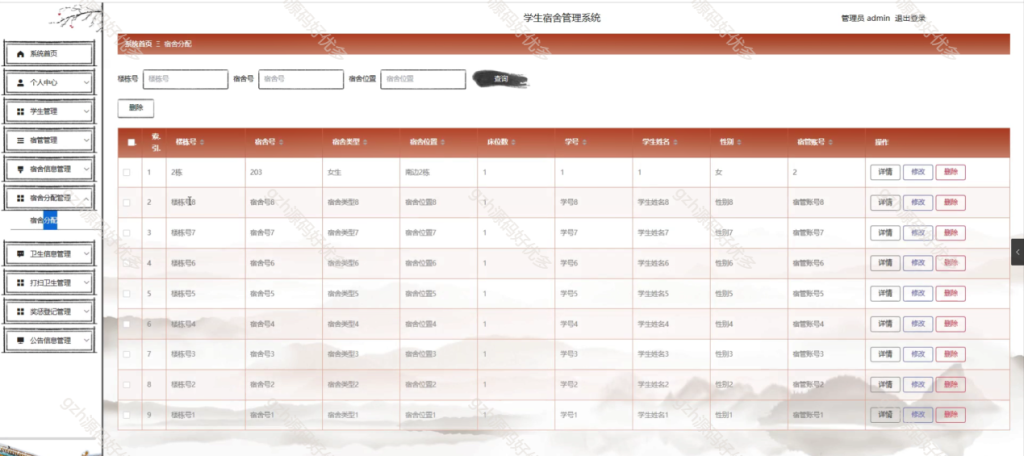Sort table by 床位数 sort arrows
This screenshot has height=456, width=1024.
[513, 142]
